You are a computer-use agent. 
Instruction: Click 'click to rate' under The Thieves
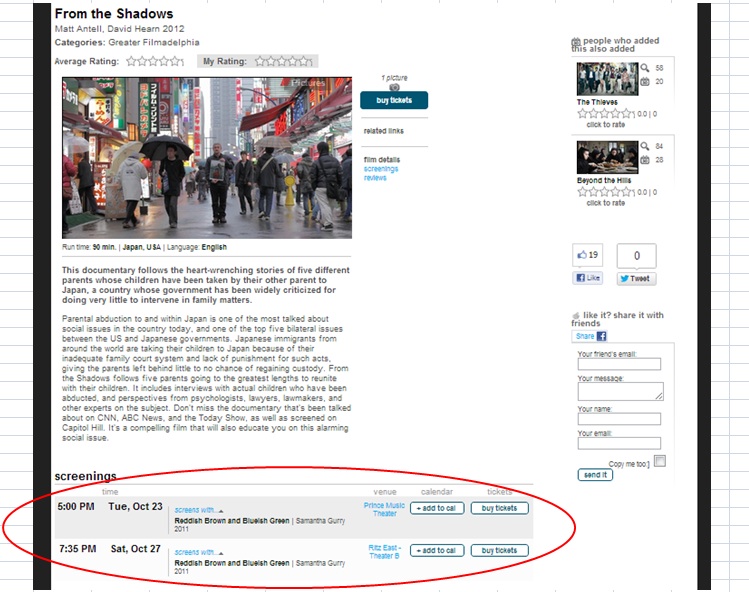(606, 125)
